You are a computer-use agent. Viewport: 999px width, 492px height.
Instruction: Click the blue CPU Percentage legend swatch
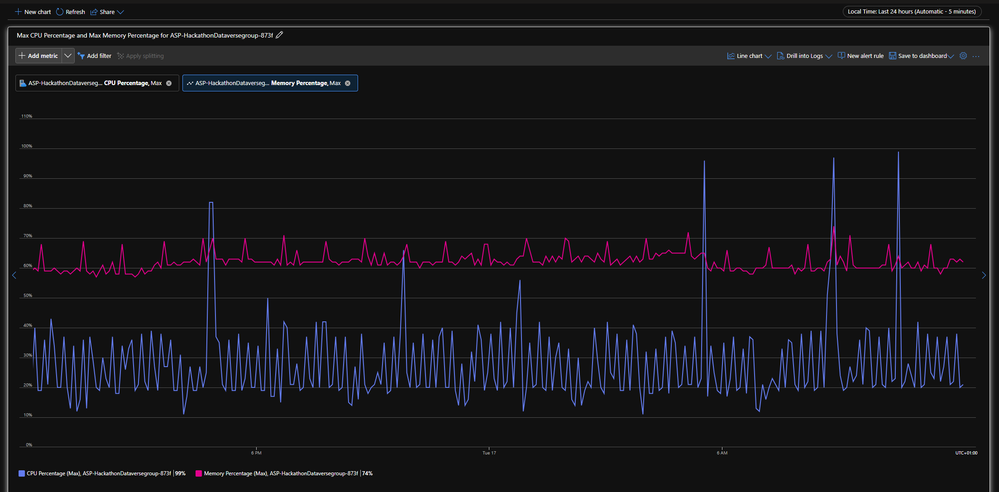point(22,473)
